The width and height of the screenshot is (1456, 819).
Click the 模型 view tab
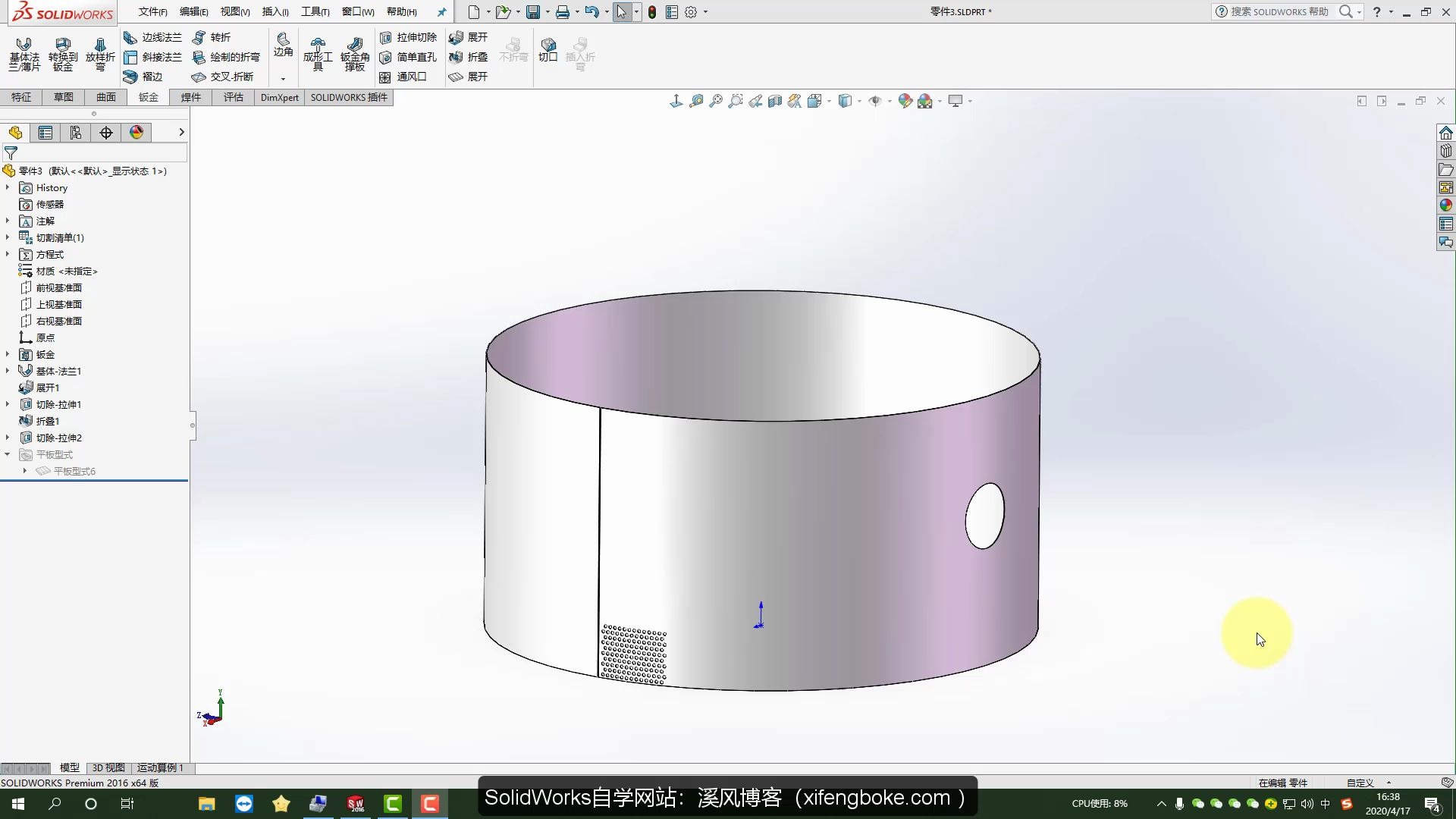(x=68, y=768)
